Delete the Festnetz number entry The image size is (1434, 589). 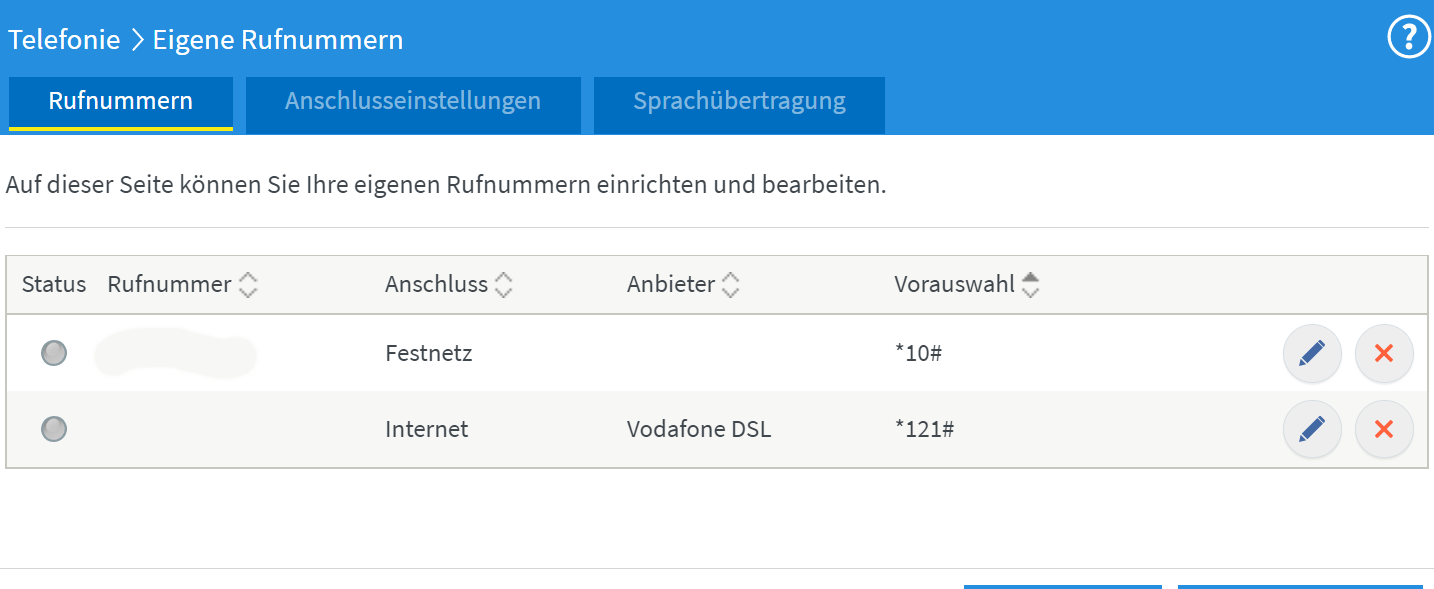coord(1384,353)
